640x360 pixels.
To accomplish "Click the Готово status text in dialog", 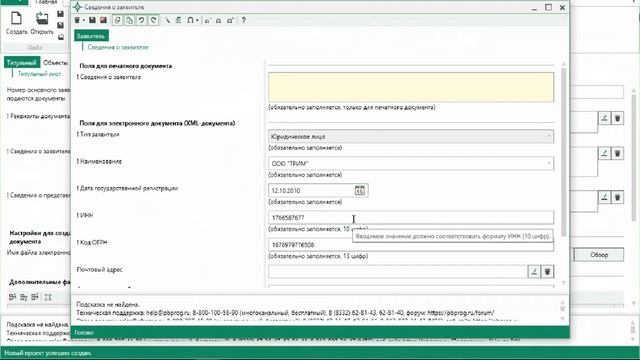I will click(84, 333).
